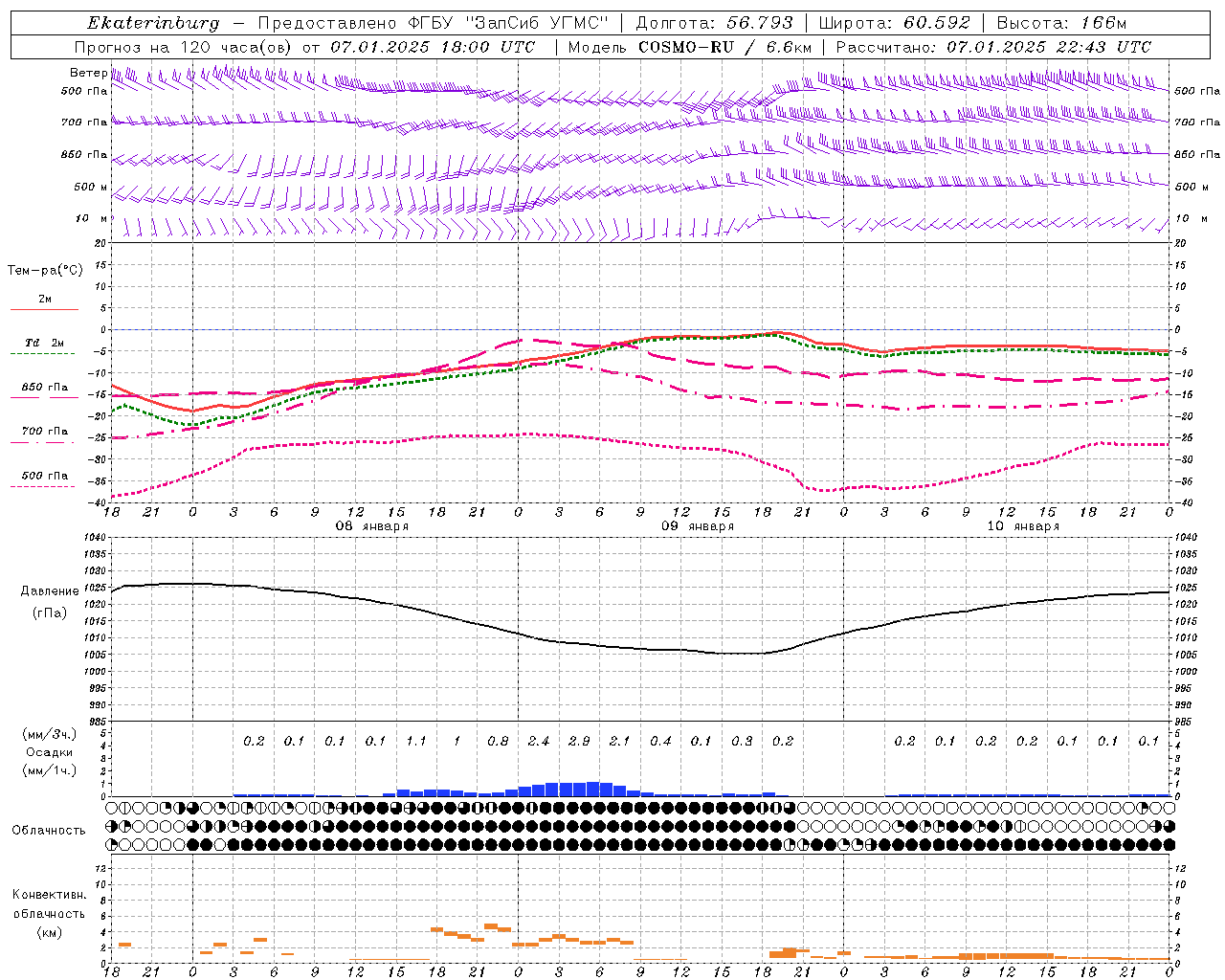Click the 'Предоставлено ФГБУ "ЗапСиб УГМС"' provider text

tap(434, 23)
